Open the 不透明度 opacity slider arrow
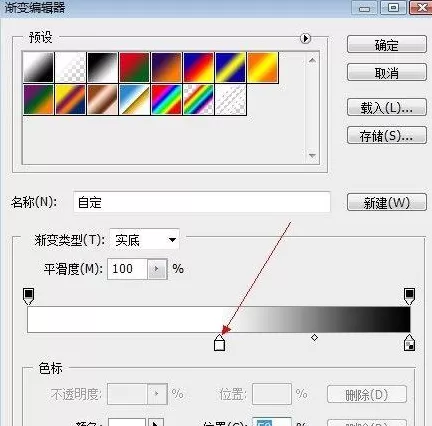Image resolution: width=432 pixels, height=426 pixels. 157,394
